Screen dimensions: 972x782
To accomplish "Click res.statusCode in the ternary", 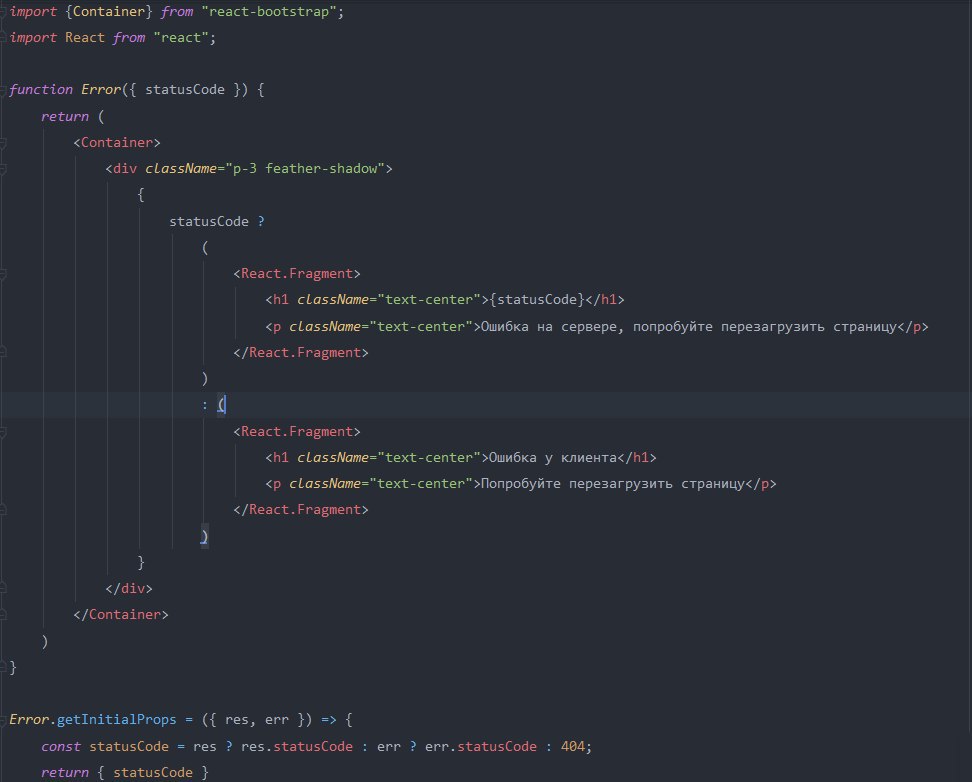I will 297,747.
